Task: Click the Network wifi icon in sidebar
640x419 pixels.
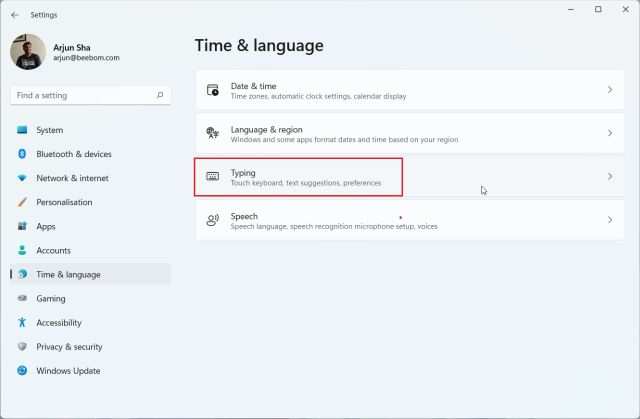Action: 22,178
